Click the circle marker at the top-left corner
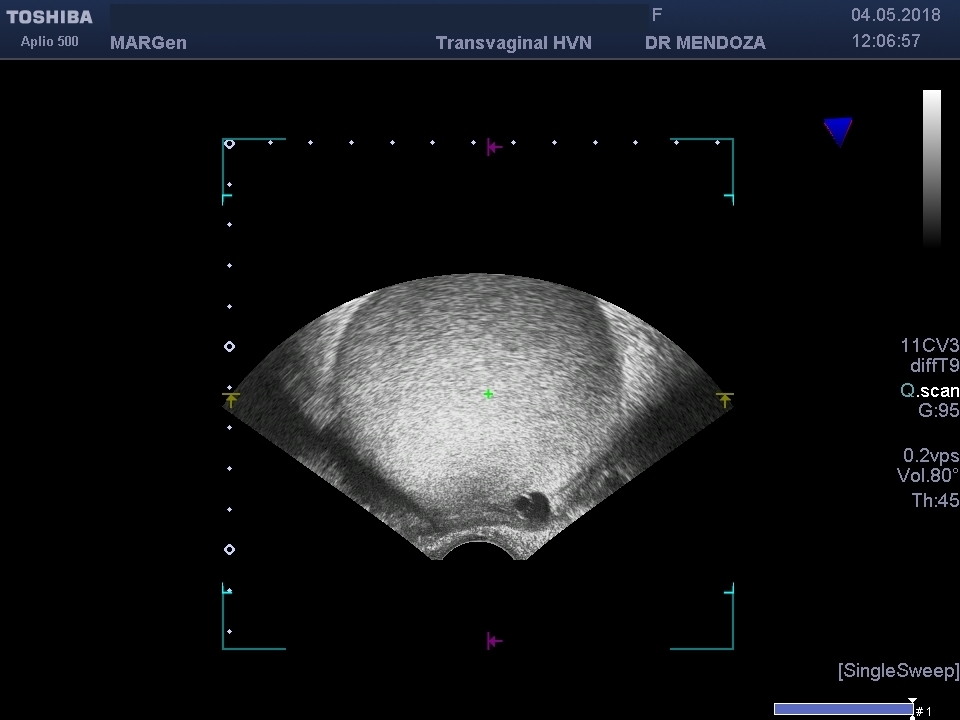The height and width of the screenshot is (720, 960). point(229,144)
